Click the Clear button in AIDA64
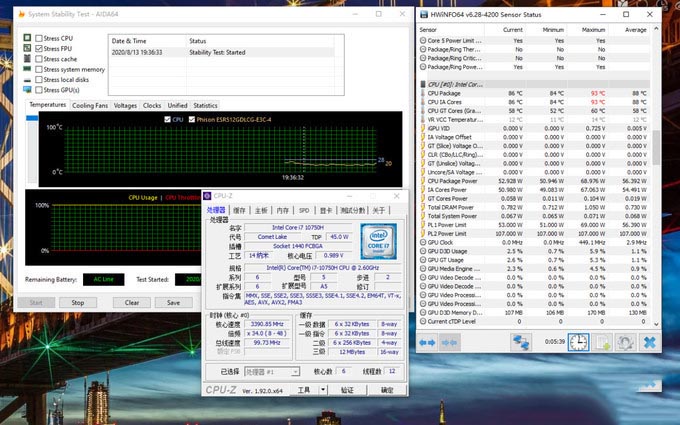The image size is (680, 425). pos(132,303)
